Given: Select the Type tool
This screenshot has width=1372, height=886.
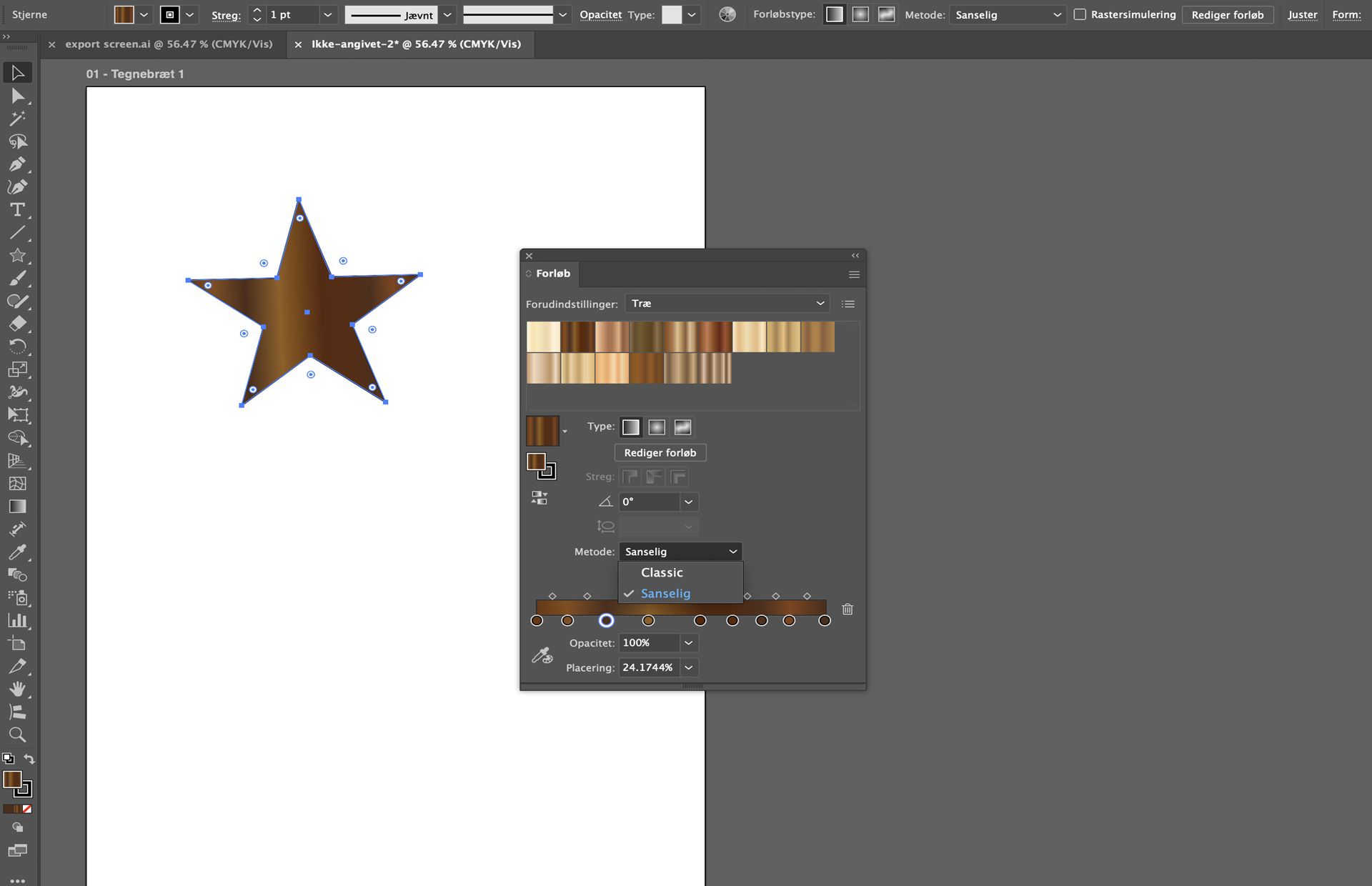Looking at the screenshot, I should 17,210.
